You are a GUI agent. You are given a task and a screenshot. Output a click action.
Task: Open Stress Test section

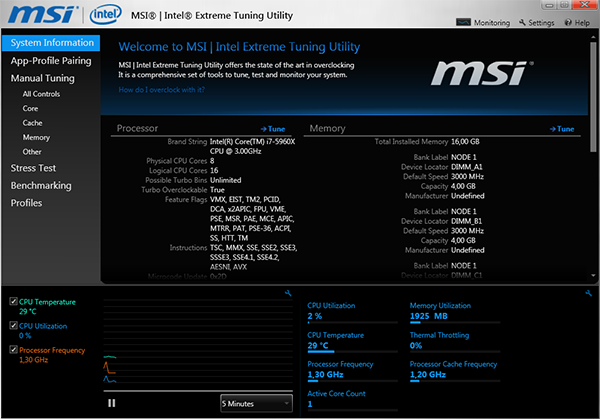(x=33, y=168)
